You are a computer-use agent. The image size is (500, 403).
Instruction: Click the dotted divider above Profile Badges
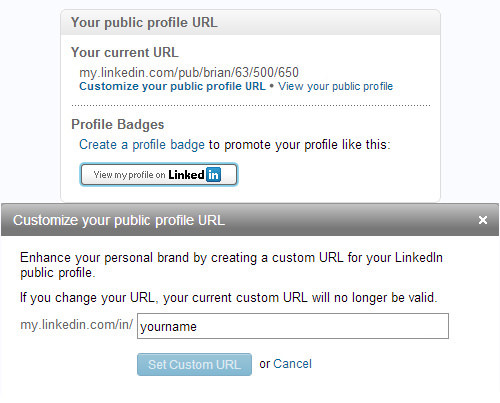(251, 105)
